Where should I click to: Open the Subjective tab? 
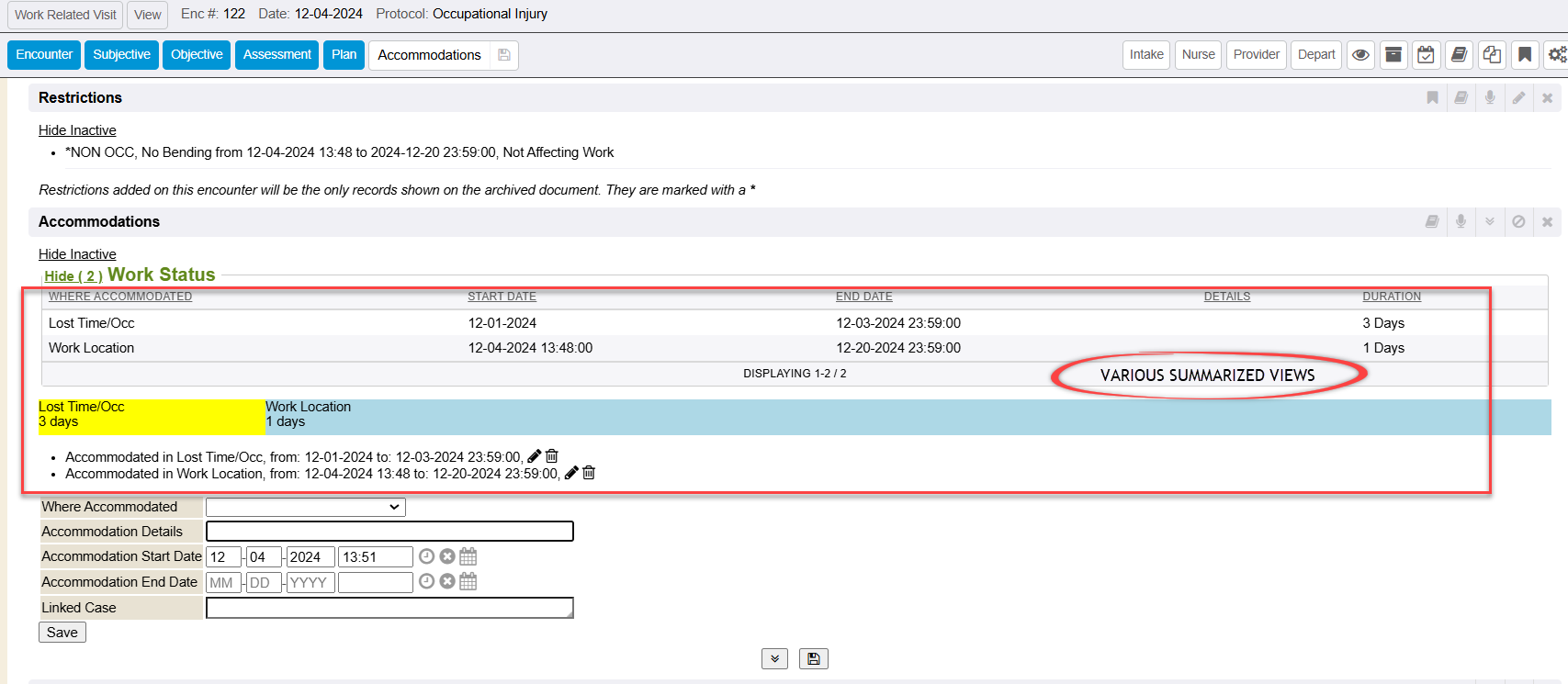tap(121, 55)
